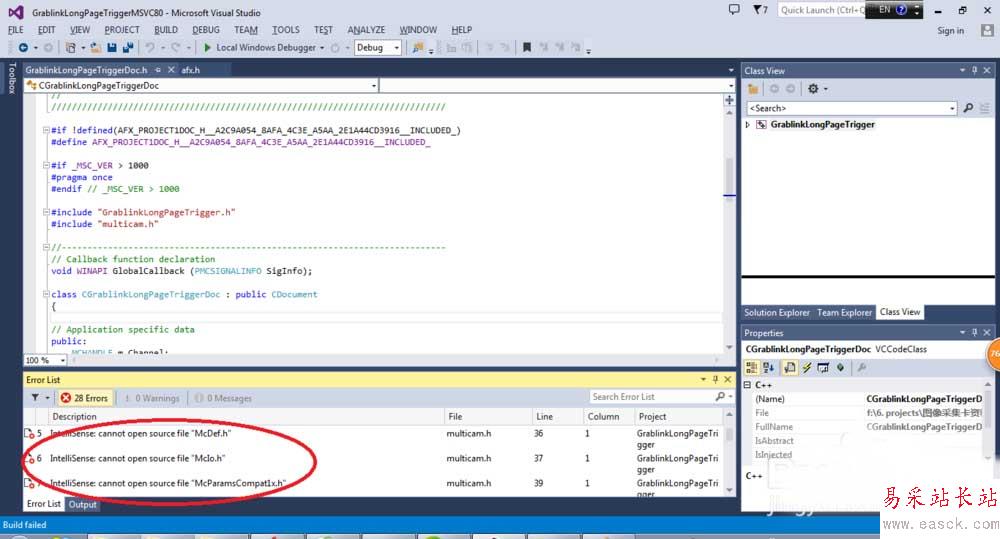The width and height of the screenshot is (1000, 539).
Task: Expand the GrablinkLongPageTrigger tree node
Action: tap(748, 125)
